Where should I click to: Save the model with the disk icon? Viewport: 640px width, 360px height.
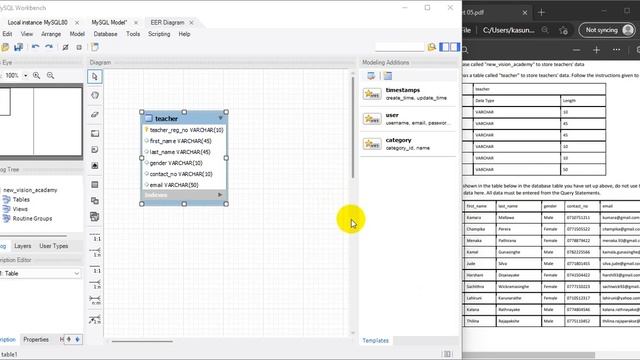click(x=18, y=47)
